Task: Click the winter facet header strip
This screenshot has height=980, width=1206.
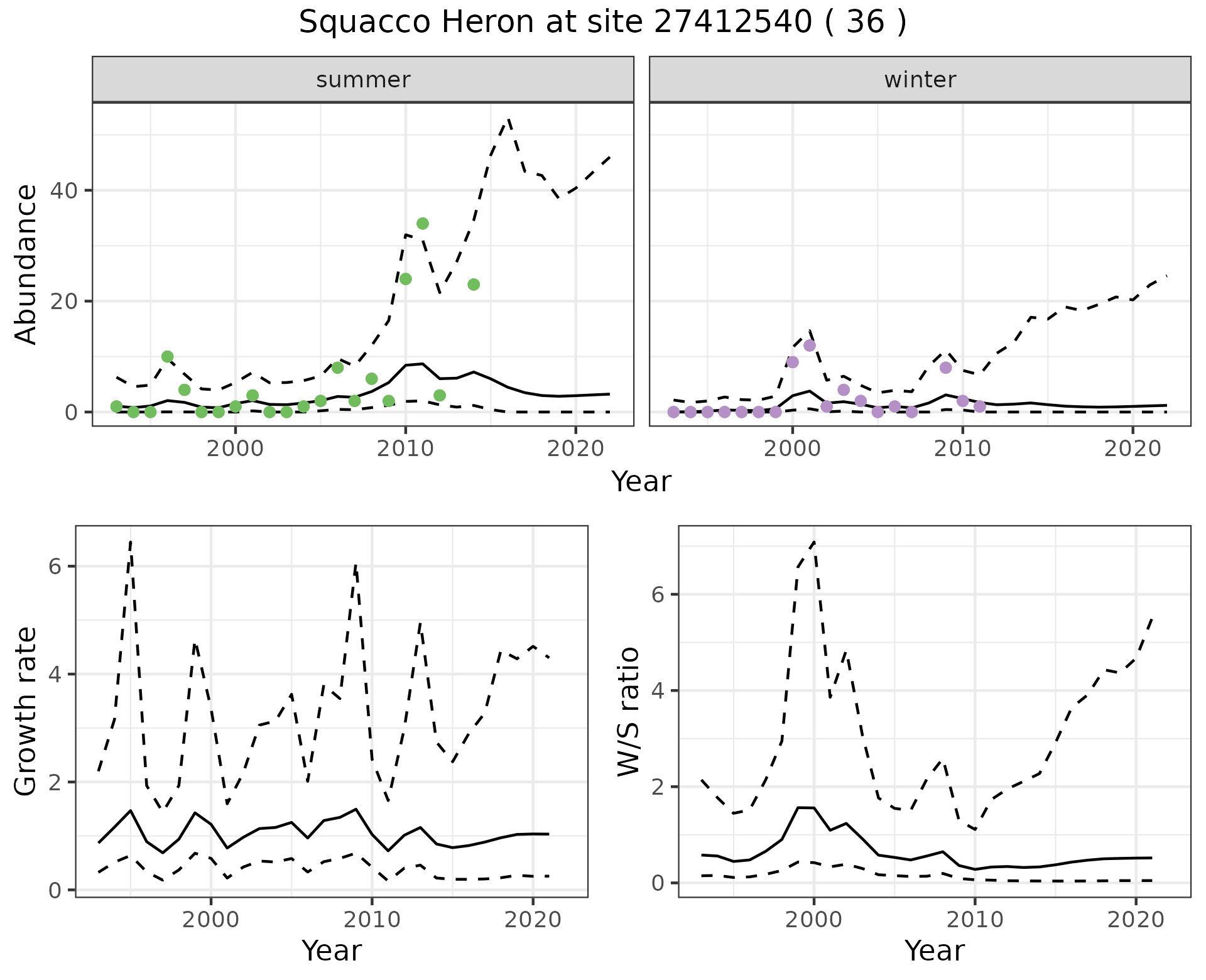Action: [920, 80]
